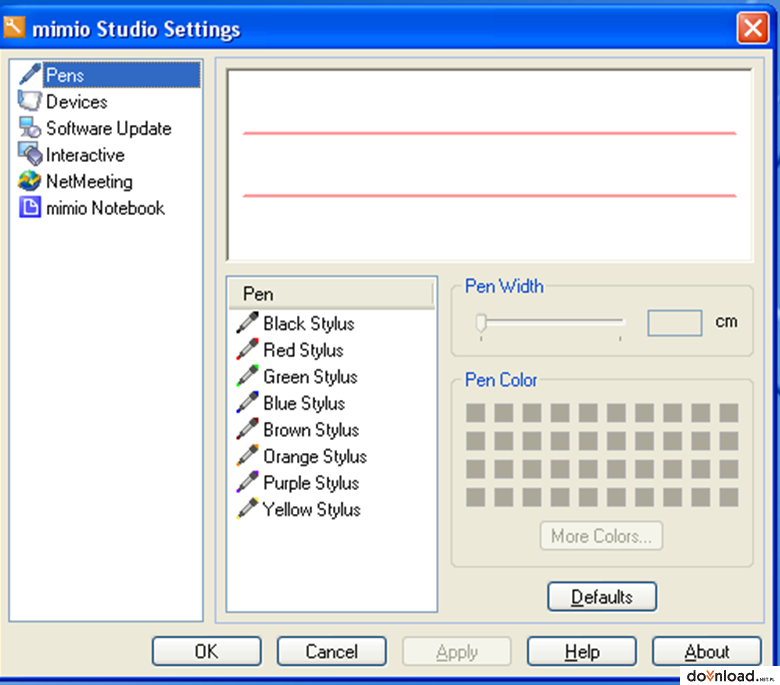Click the Pens category icon
780x685 pixels.
click(x=30, y=75)
